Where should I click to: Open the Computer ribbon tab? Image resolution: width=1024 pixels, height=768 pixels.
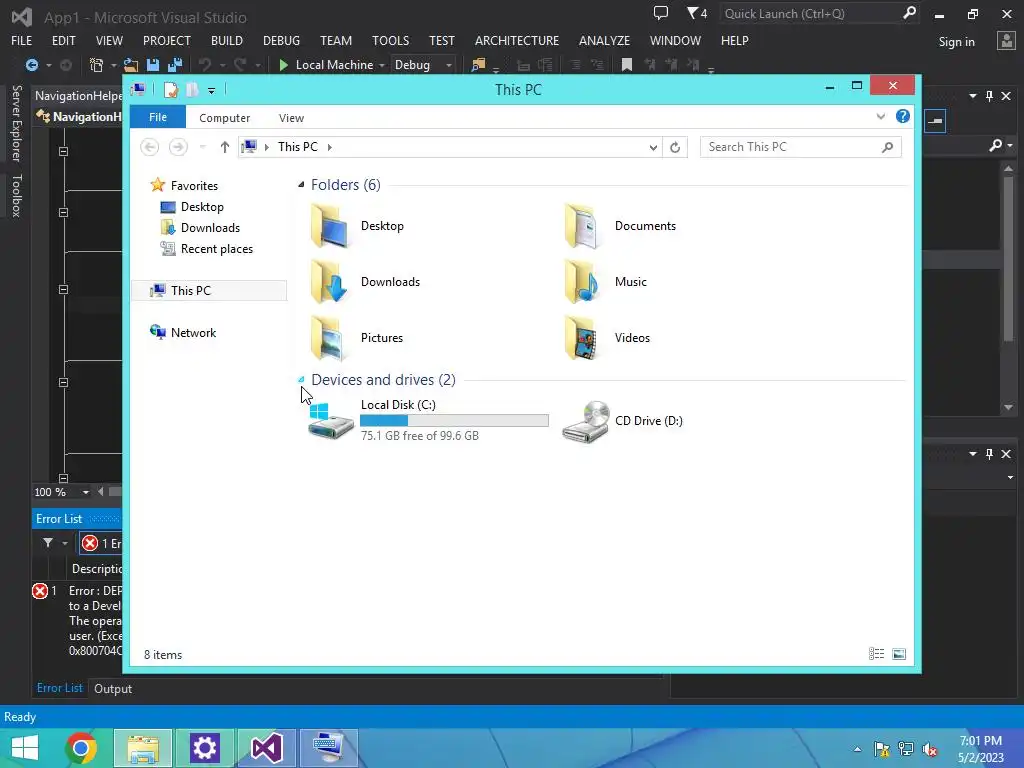[225, 118]
